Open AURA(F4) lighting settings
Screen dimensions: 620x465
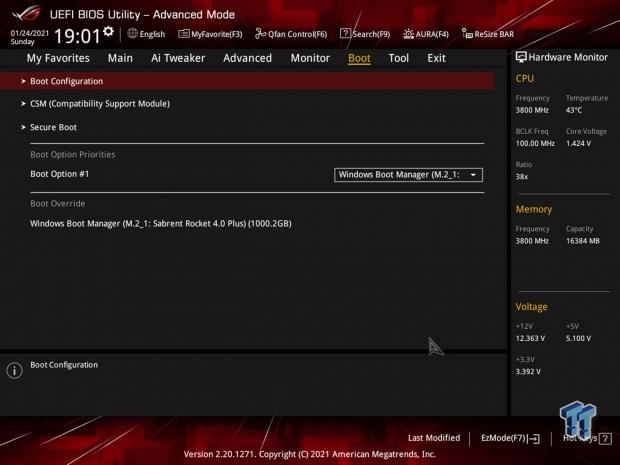coord(426,34)
